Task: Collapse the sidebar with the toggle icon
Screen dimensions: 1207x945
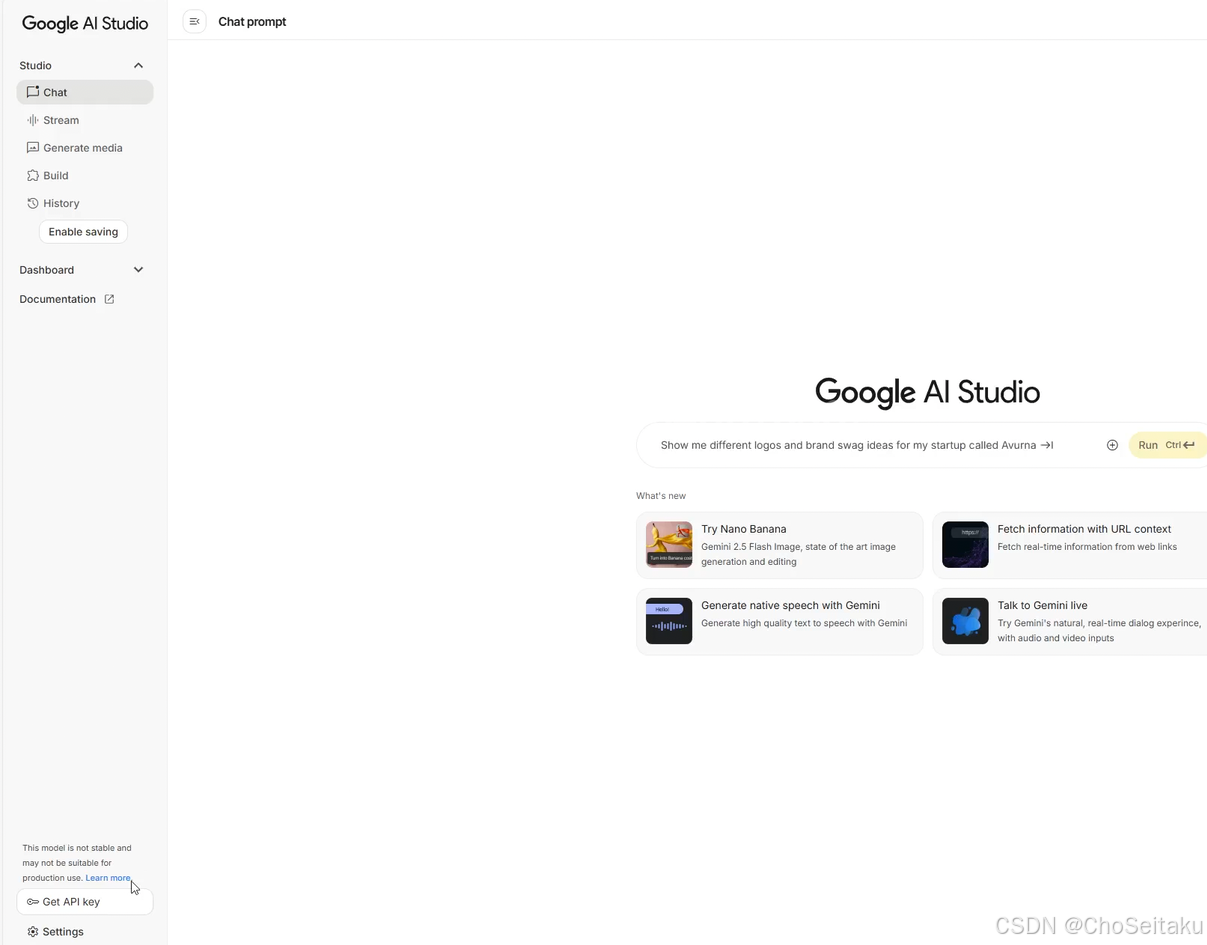Action: [195, 21]
